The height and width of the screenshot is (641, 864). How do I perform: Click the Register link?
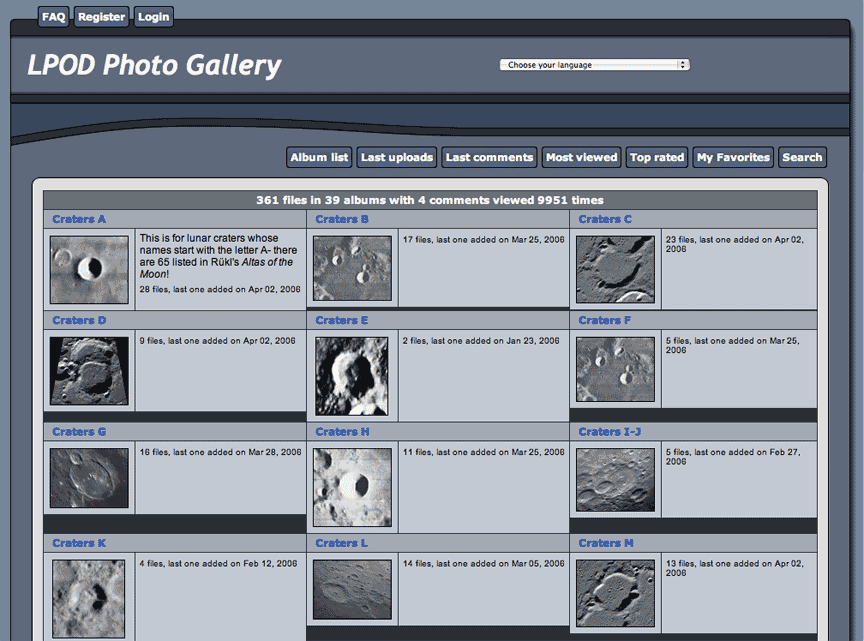point(101,17)
